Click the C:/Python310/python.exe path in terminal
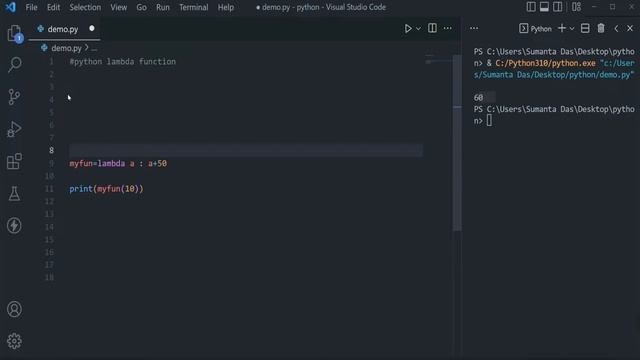Image resolution: width=640 pixels, height=360 pixels. point(545,63)
